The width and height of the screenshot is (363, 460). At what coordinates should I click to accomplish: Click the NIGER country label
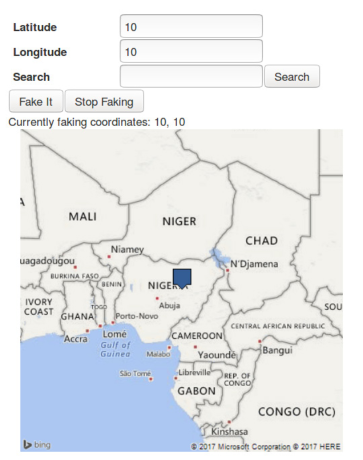179,221
